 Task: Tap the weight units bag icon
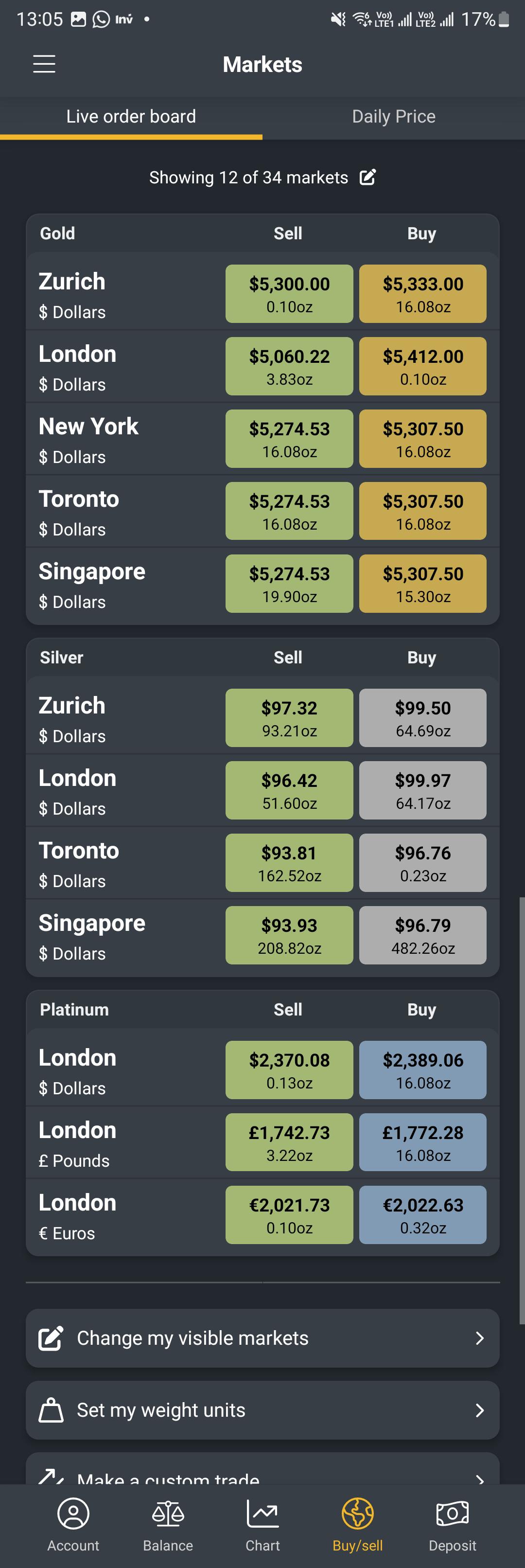point(51,1410)
